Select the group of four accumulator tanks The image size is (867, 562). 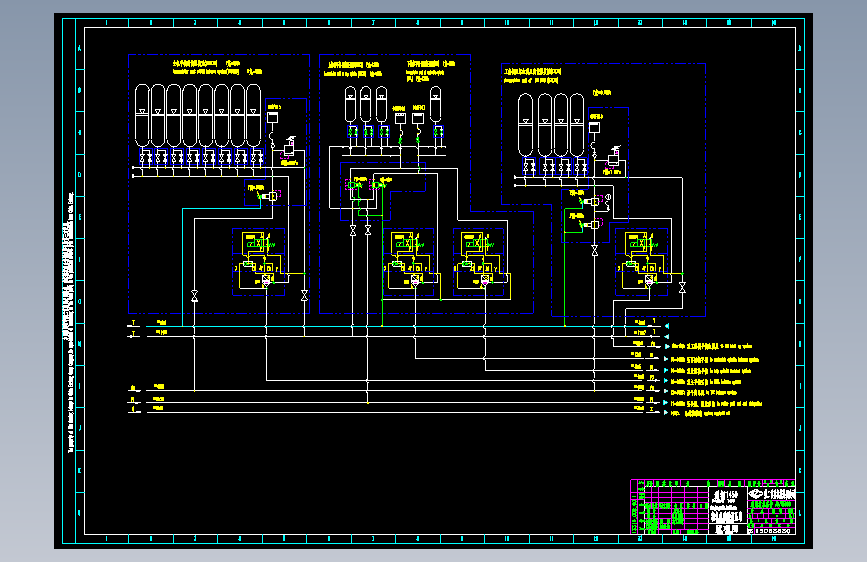(x=551, y=125)
